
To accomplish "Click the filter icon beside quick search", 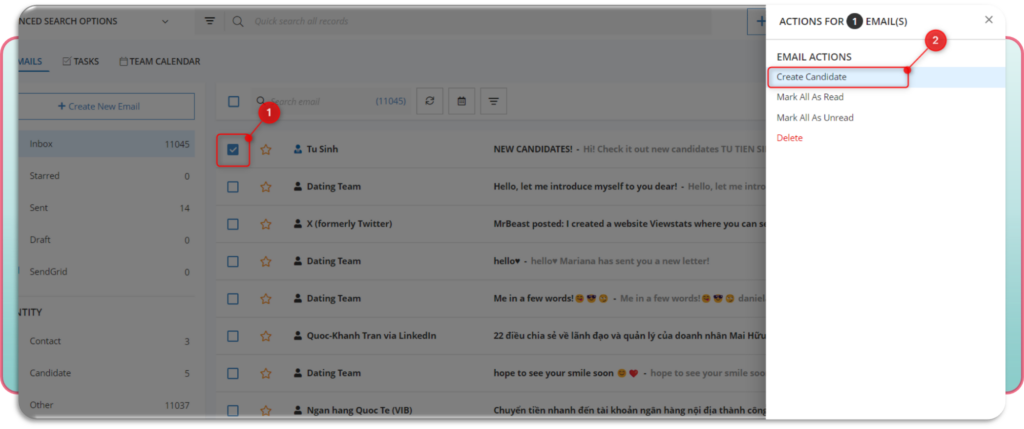I will coord(210,21).
